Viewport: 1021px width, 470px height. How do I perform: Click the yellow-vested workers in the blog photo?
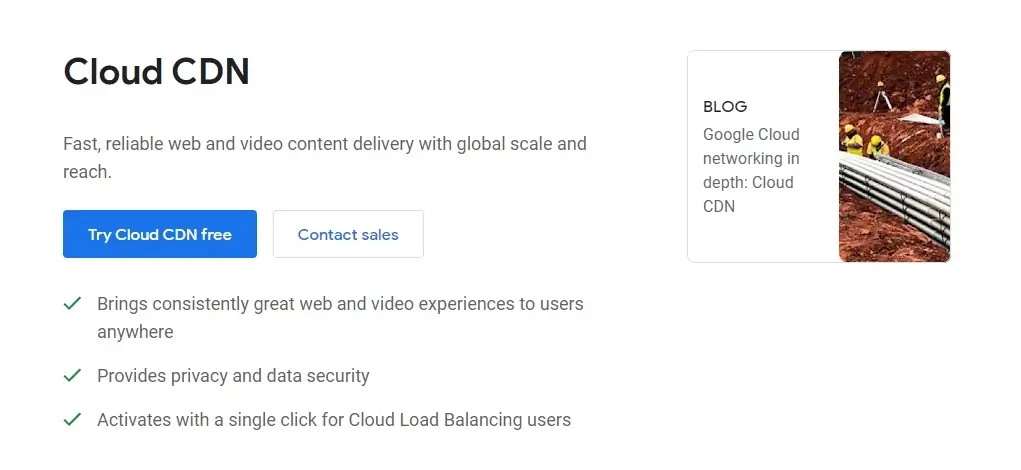coord(863,142)
